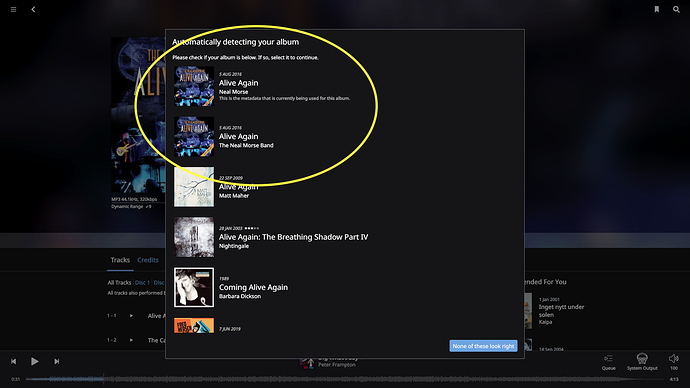Play track 1-1 arrow icon
Screen dimensions: 690x388
(131, 315)
